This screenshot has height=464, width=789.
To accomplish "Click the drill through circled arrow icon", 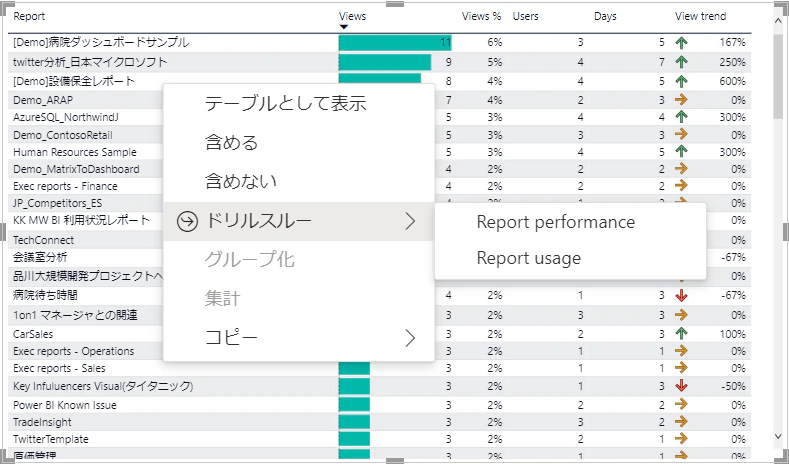I will (x=187, y=221).
